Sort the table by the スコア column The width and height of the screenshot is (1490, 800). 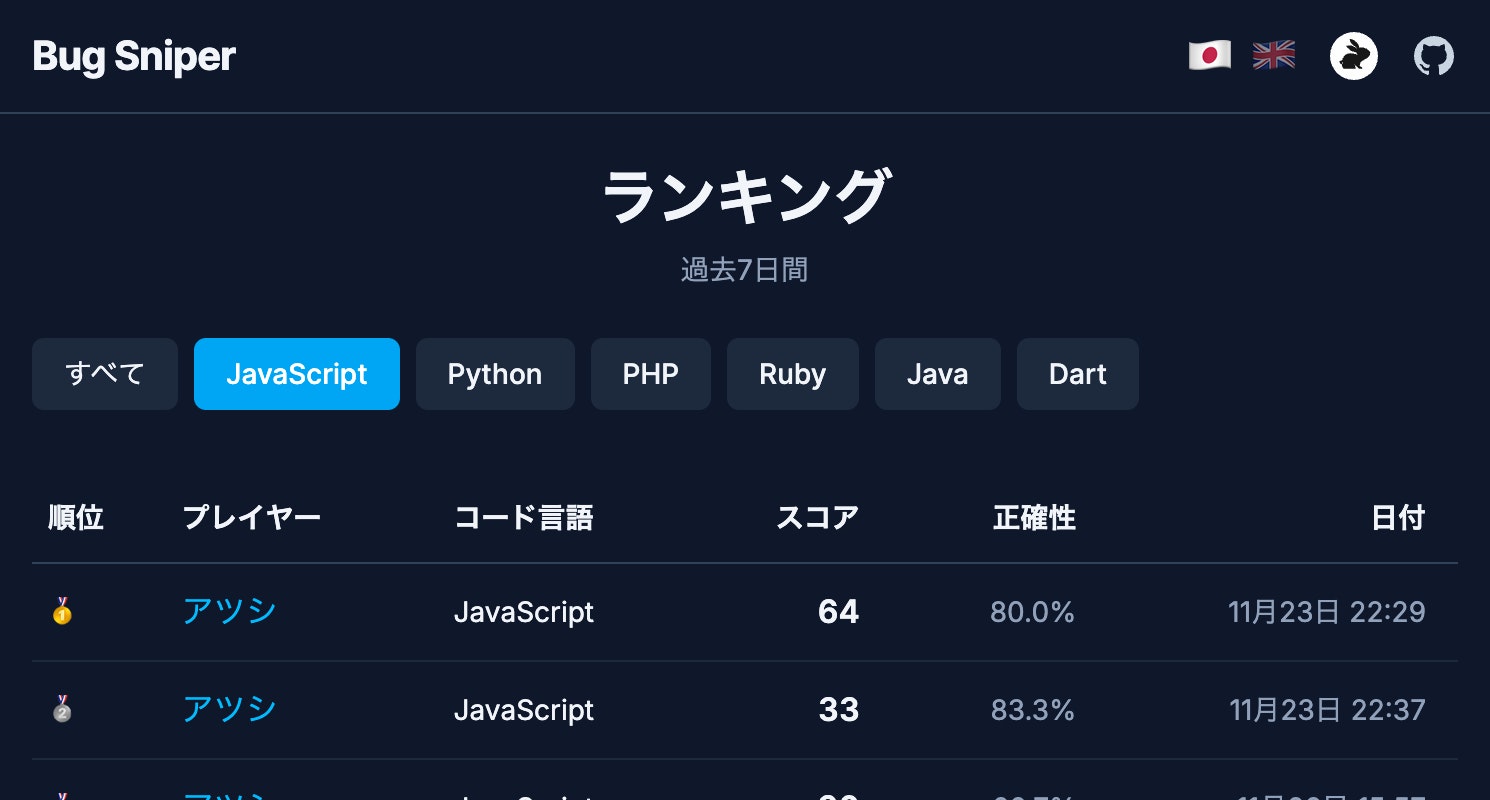pos(817,517)
